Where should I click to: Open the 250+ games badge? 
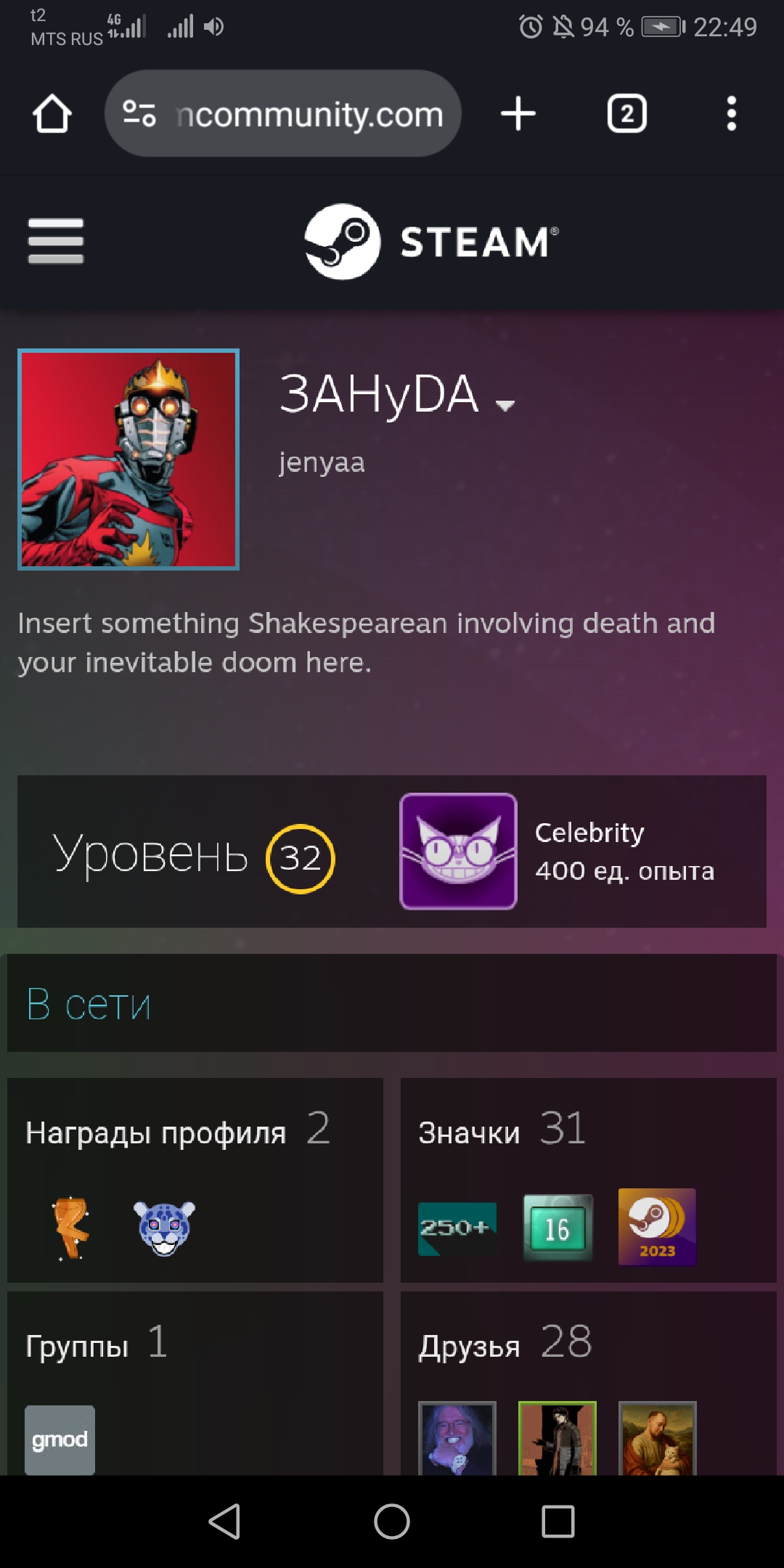tap(457, 1228)
